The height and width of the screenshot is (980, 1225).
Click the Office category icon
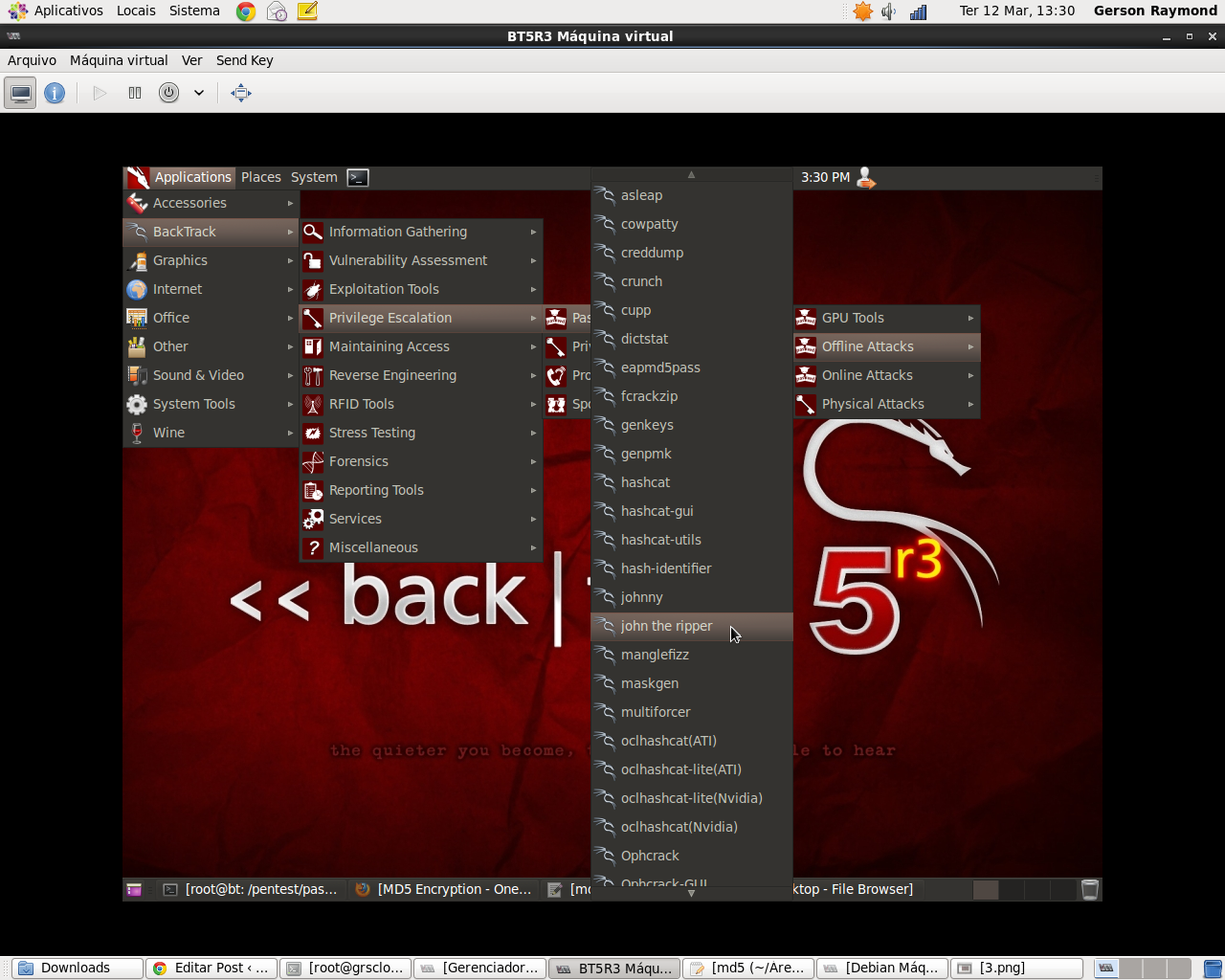pyautogui.click(x=137, y=318)
